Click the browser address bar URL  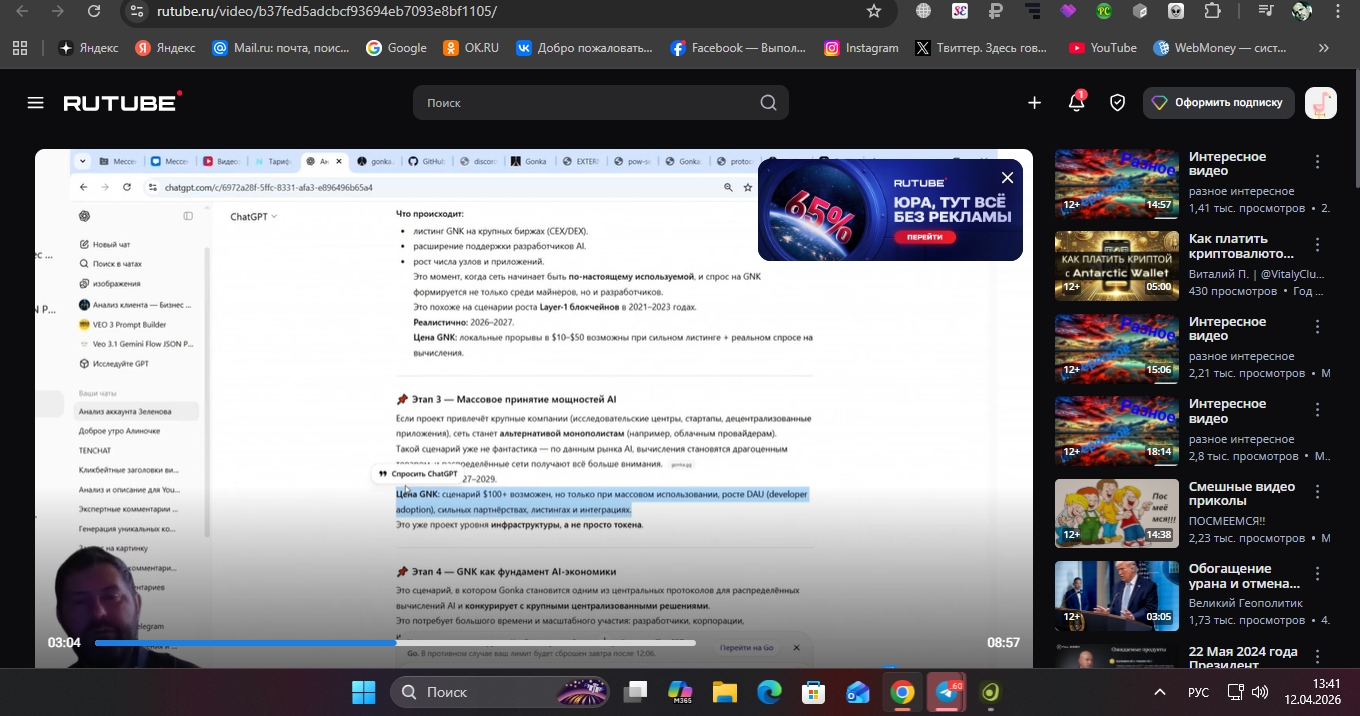coord(327,11)
